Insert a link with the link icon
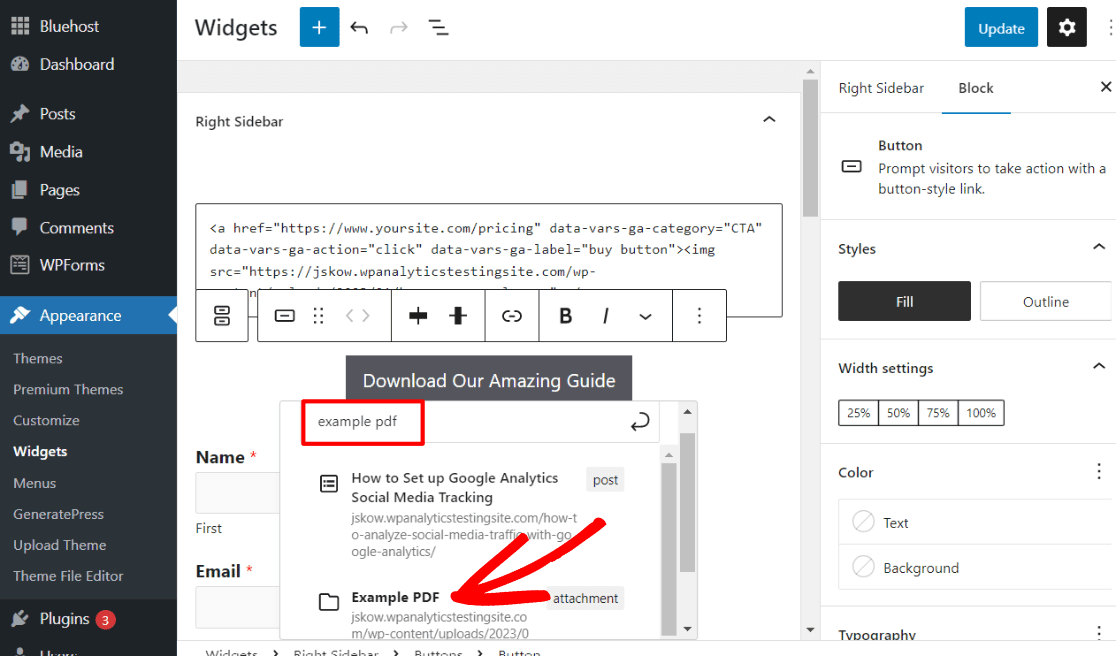 511,315
